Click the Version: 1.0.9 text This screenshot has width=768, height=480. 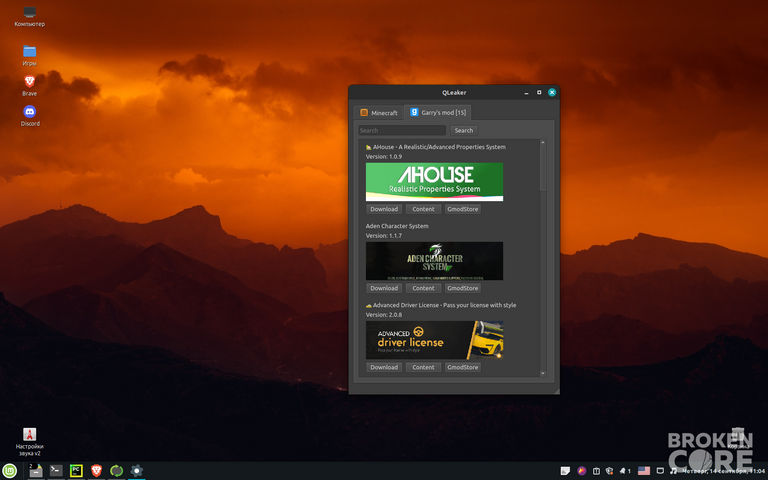384,157
